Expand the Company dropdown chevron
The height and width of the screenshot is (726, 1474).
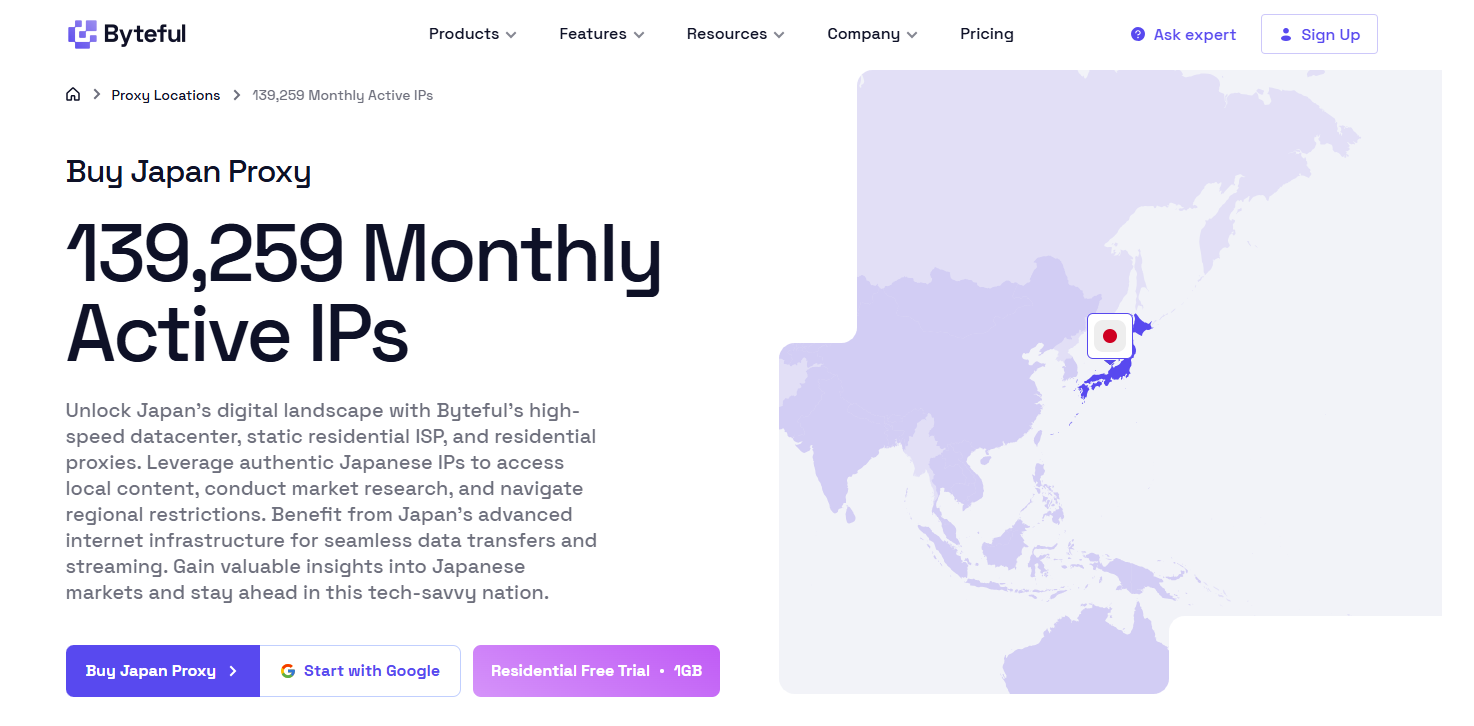click(912, 35)
